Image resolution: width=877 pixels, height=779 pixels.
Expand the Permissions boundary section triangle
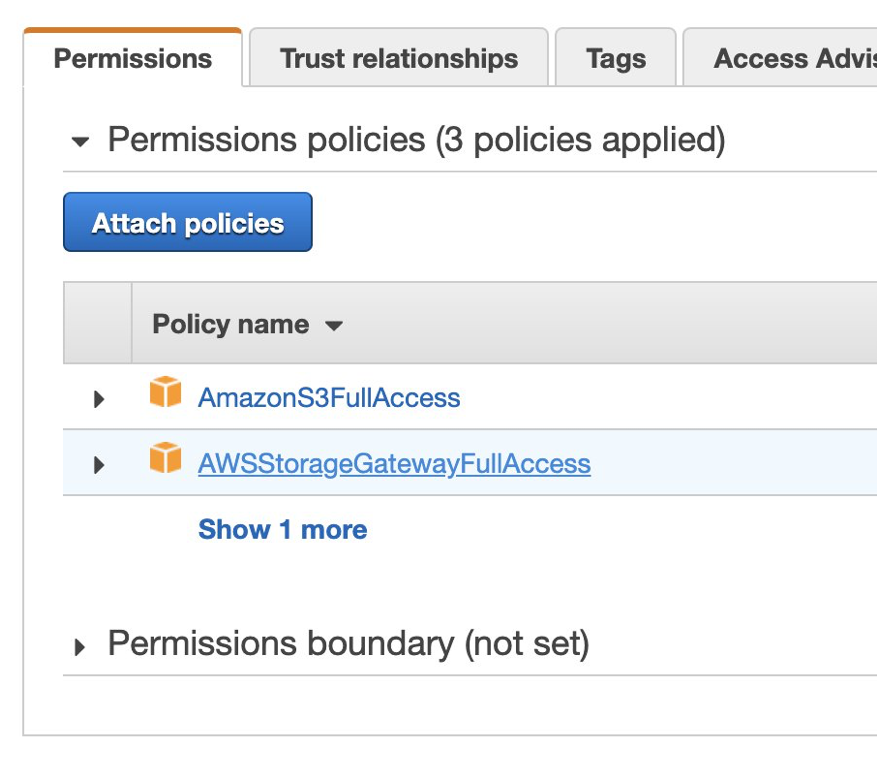click(x=80, y=647)
